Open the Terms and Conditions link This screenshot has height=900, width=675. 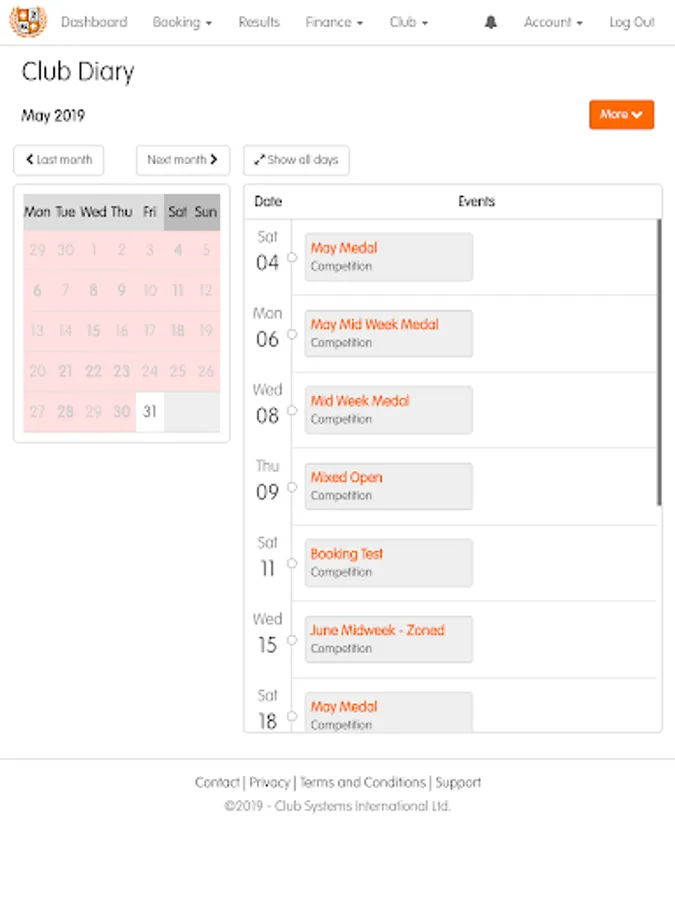364,782
